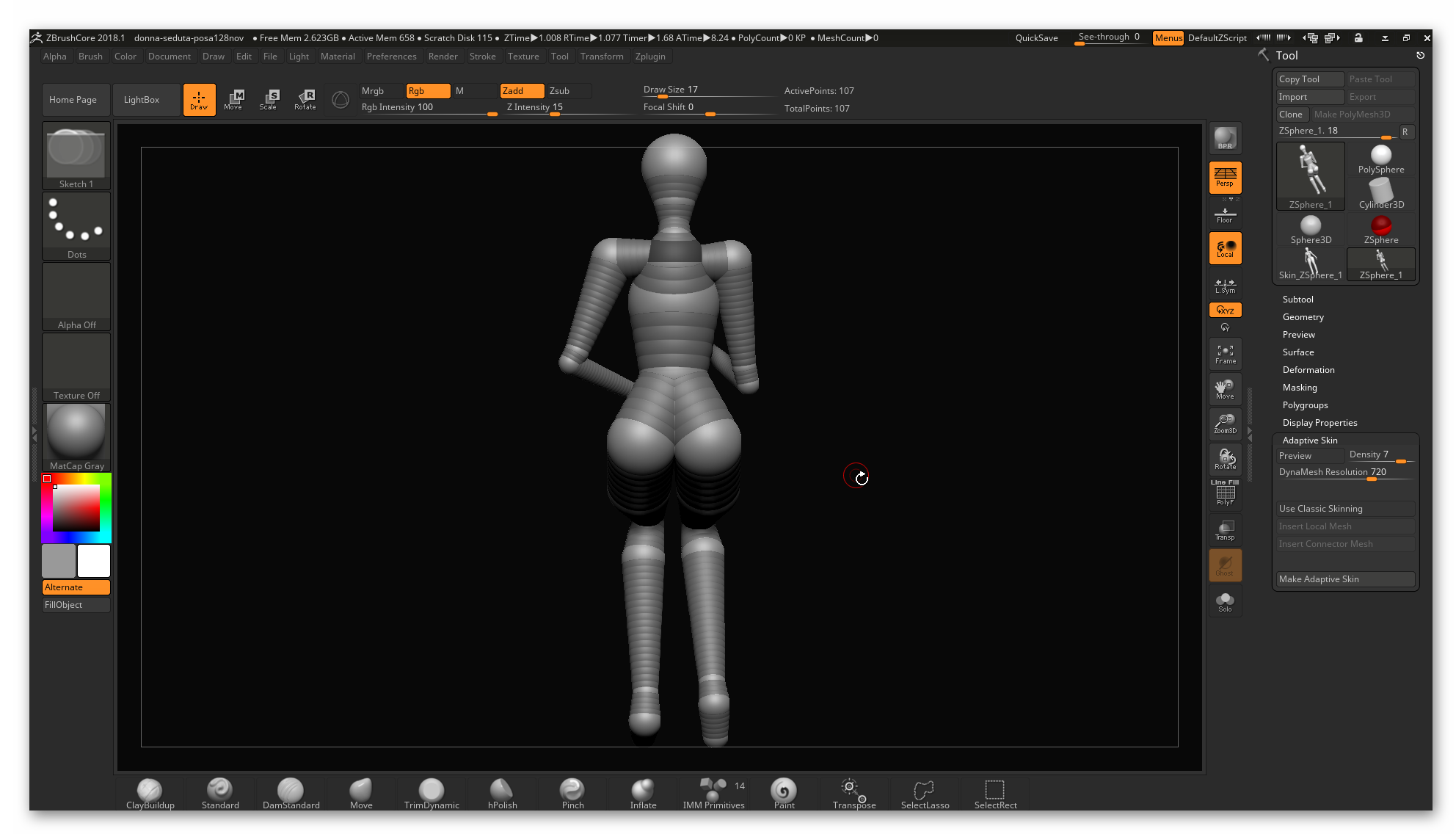Select the ClayBuildup brush
This screenshot has width=1456, height=834.
[149, 793]
